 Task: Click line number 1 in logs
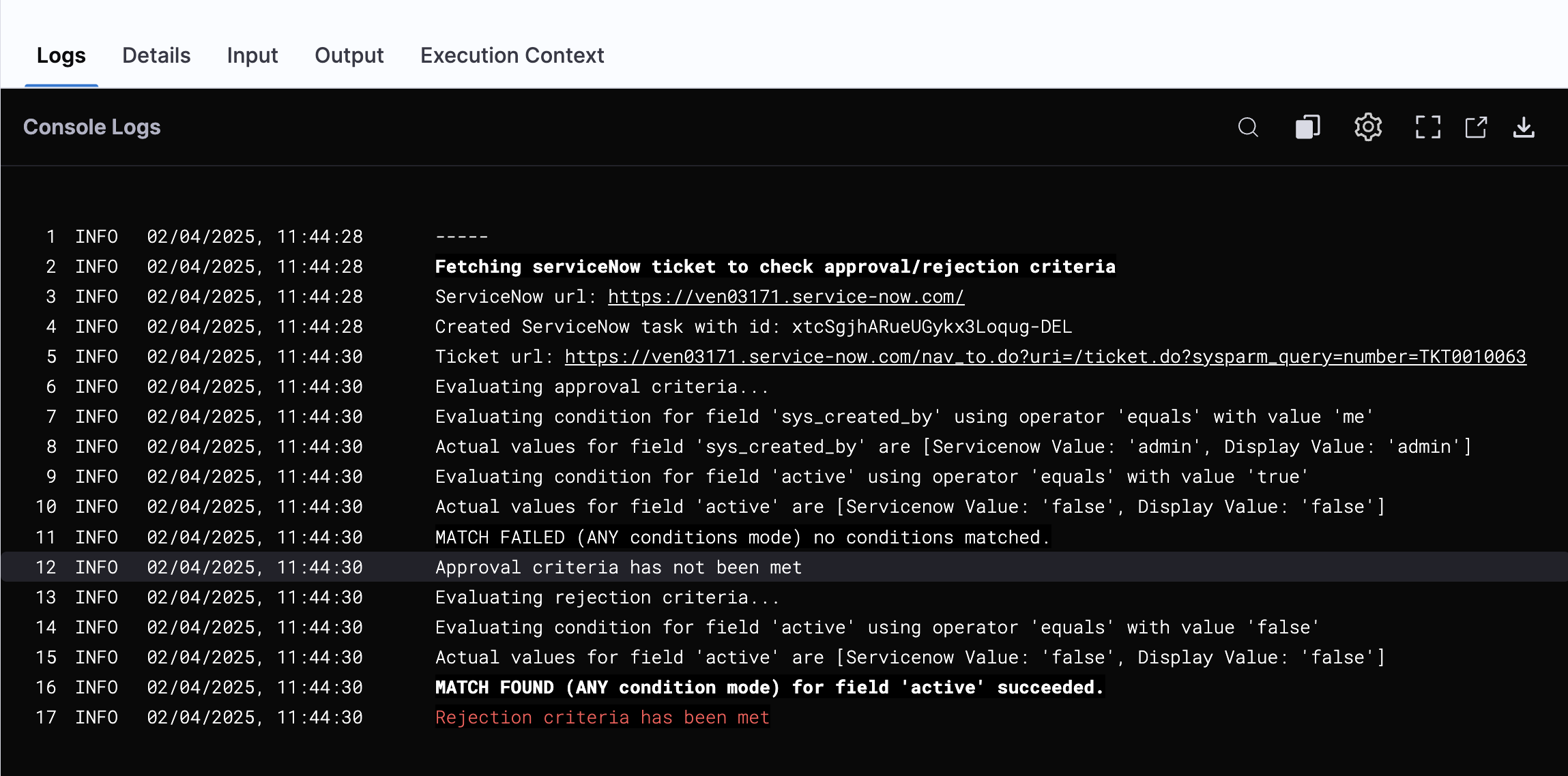click(50, 237)
